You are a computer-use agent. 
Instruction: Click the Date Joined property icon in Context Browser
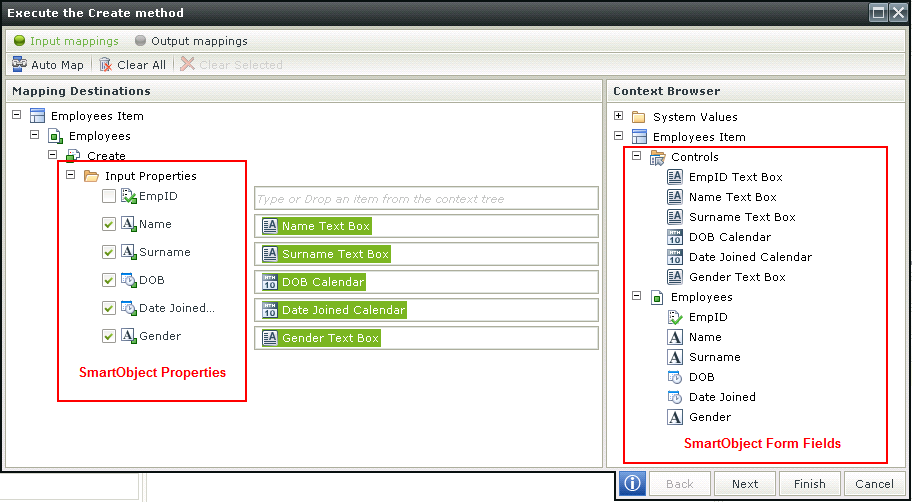coord(675,397)
